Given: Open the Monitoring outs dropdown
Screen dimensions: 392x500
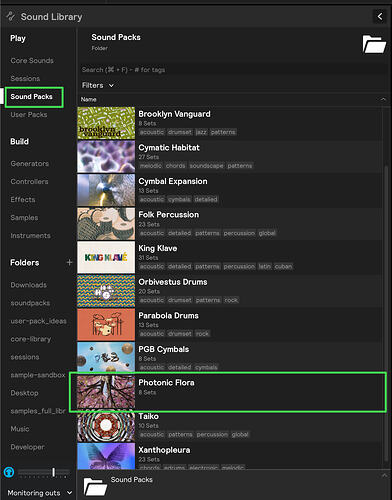Looking at the screenshot, I should (40, 492).
